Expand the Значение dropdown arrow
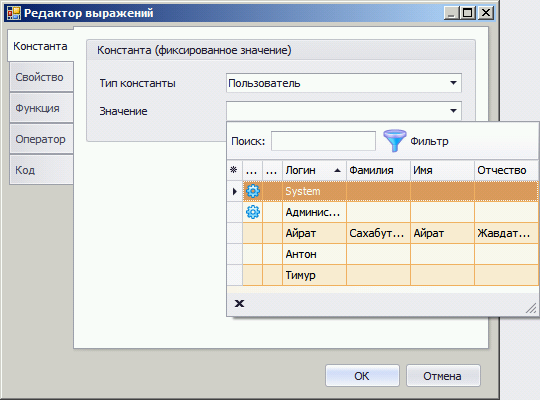The image size is (540, 400). 453,111
